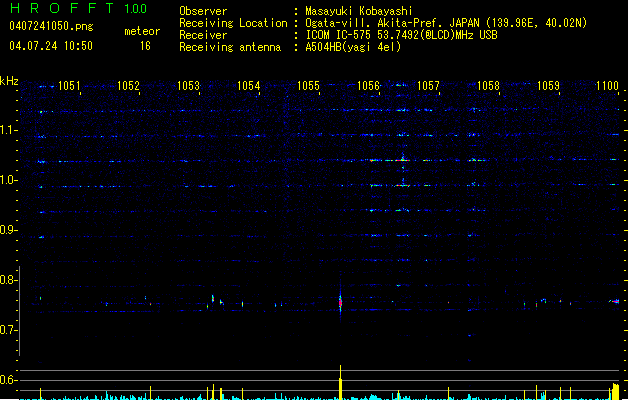Click the 1053 time marker
Viewport: 629px width, 400px height.
click(x=188, y=85)
